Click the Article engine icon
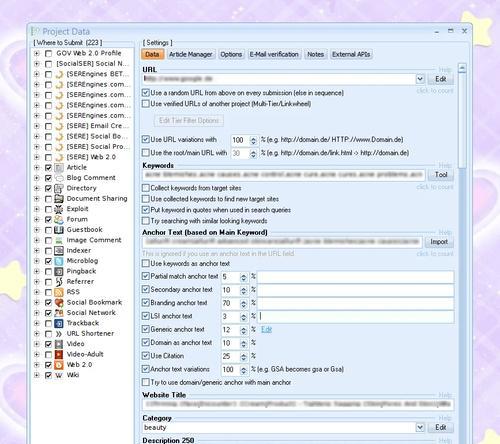This screenshot has height=444, width=500. click(x=59, y=168)
